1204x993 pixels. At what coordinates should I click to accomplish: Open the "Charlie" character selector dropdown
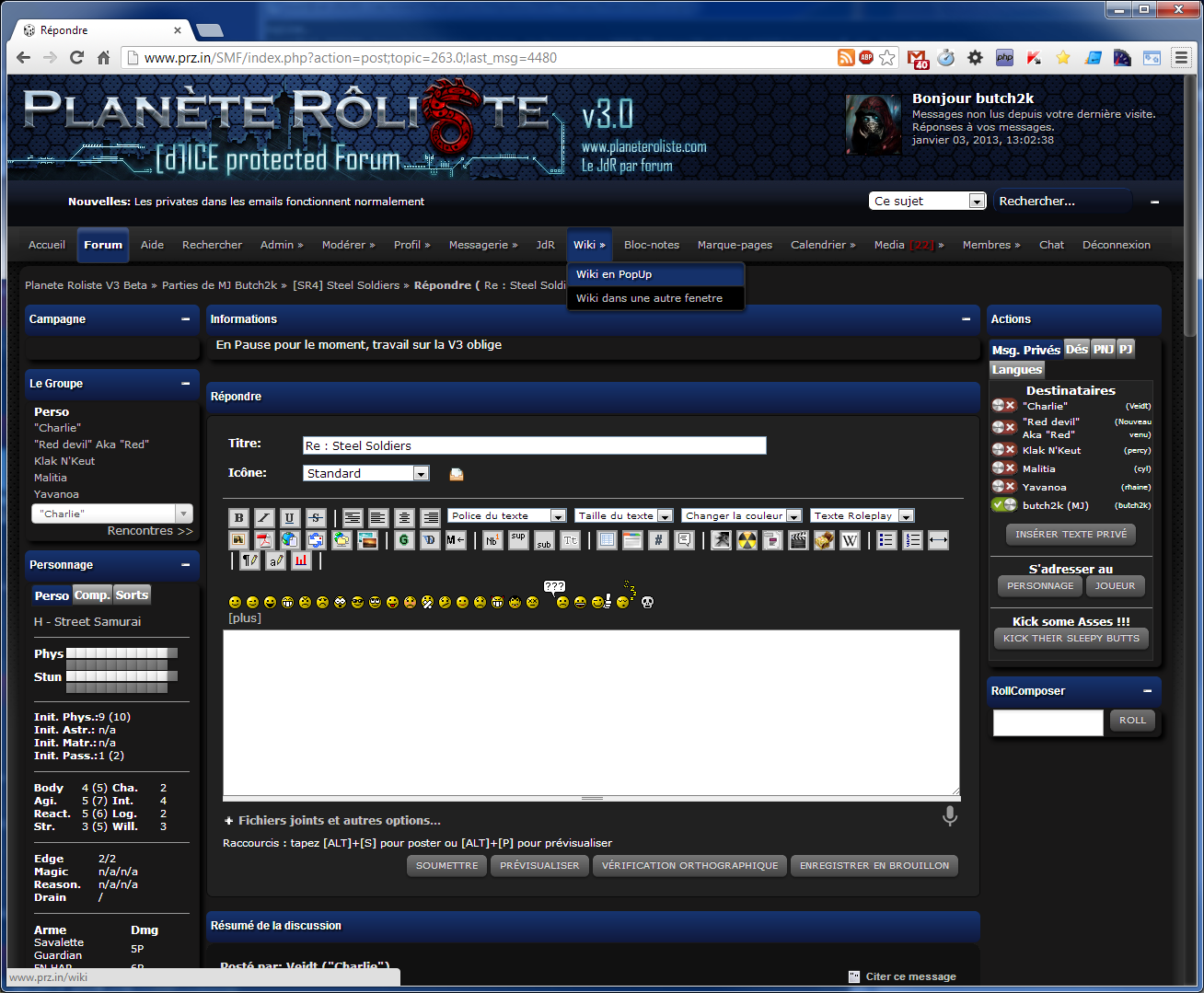coord(184,514)
